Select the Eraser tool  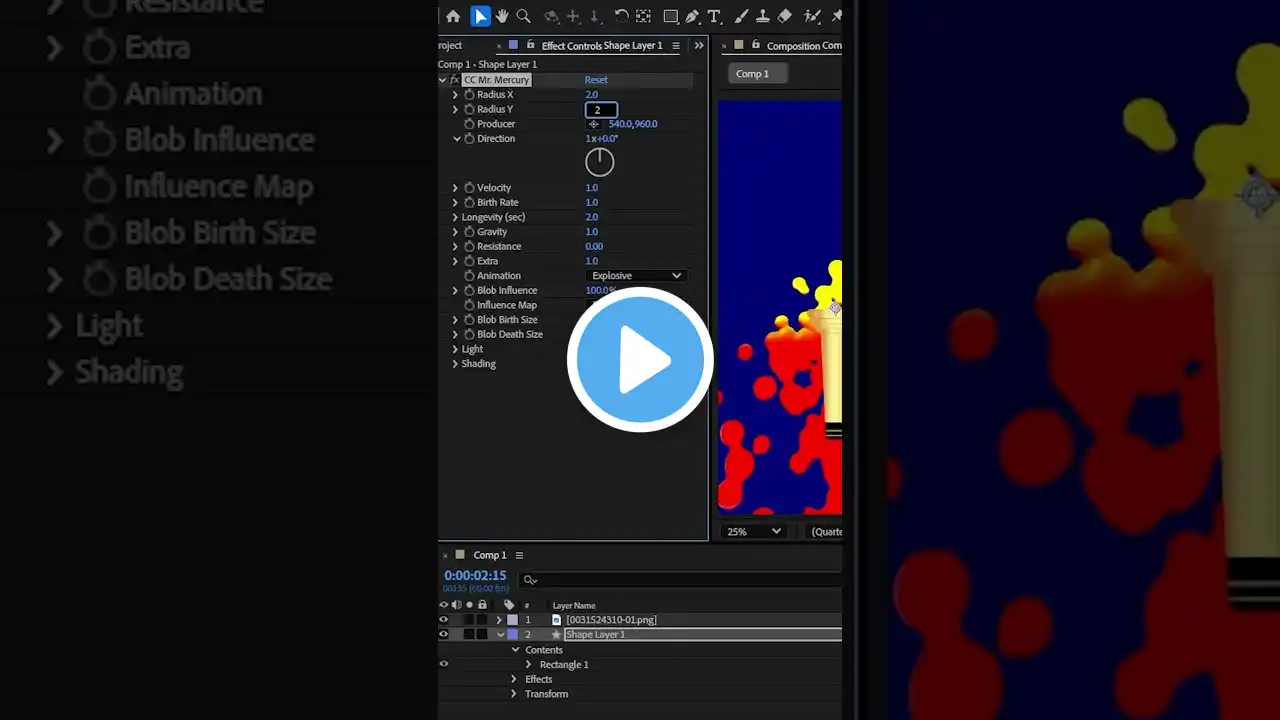point(785,16)
